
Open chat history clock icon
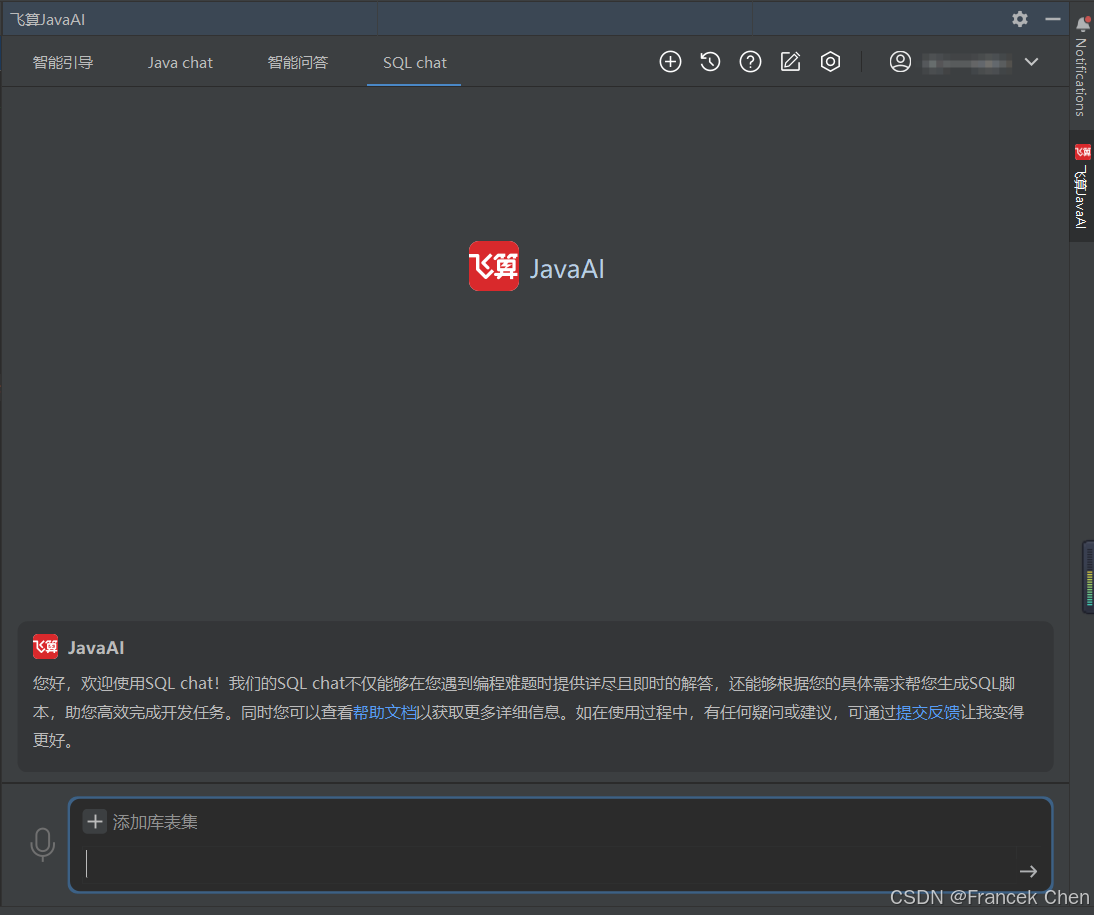pyautogui.click(x=710, y=62)
